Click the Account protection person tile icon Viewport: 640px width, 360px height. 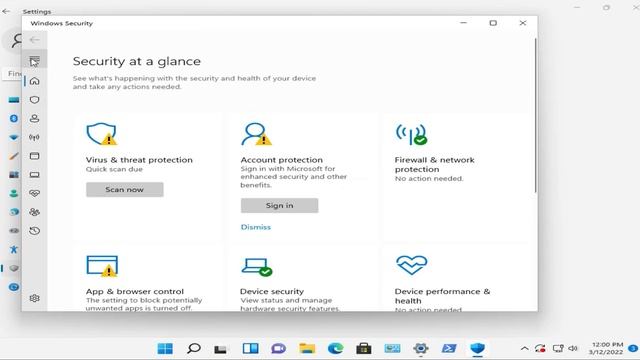[x=256, y=134]
